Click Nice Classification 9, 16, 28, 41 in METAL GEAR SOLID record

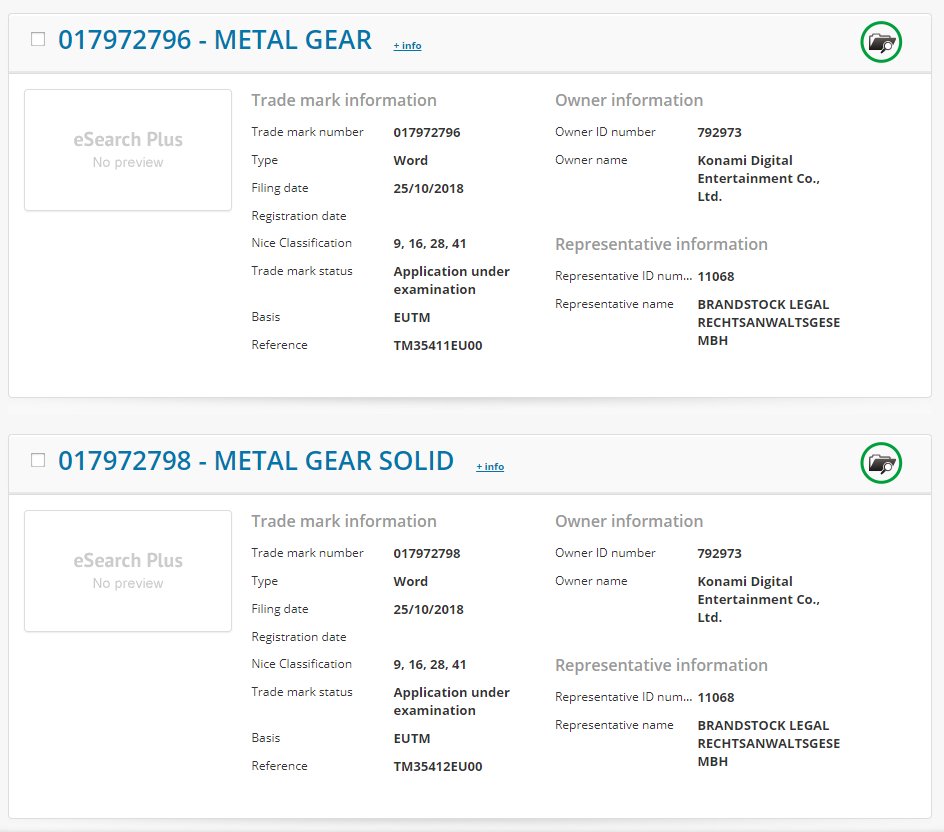pyautogui.click(x=430, y=665)
